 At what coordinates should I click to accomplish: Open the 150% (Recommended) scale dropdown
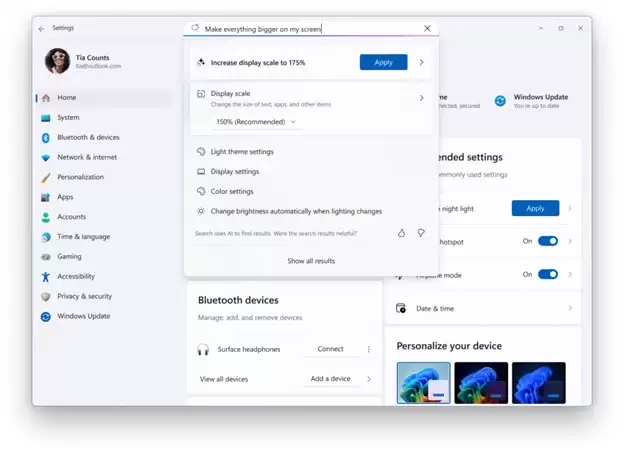pos(256,122)
